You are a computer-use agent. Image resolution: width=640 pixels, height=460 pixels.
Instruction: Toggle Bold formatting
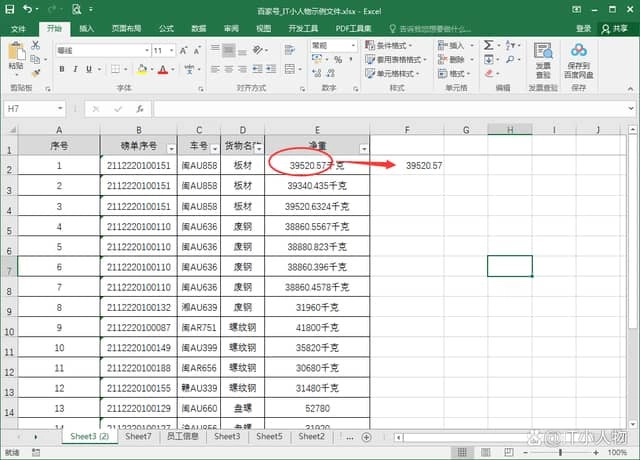pyautogui.click(x=62, y=69)
